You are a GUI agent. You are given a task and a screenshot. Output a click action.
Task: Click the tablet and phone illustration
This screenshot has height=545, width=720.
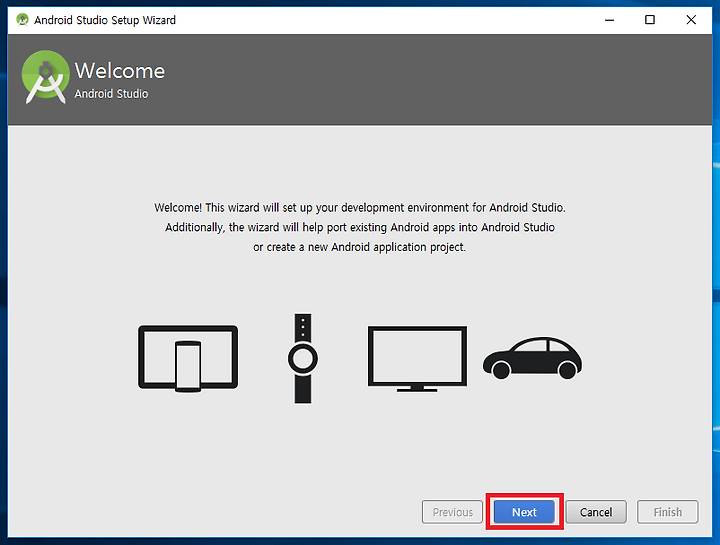coord(188,359)
